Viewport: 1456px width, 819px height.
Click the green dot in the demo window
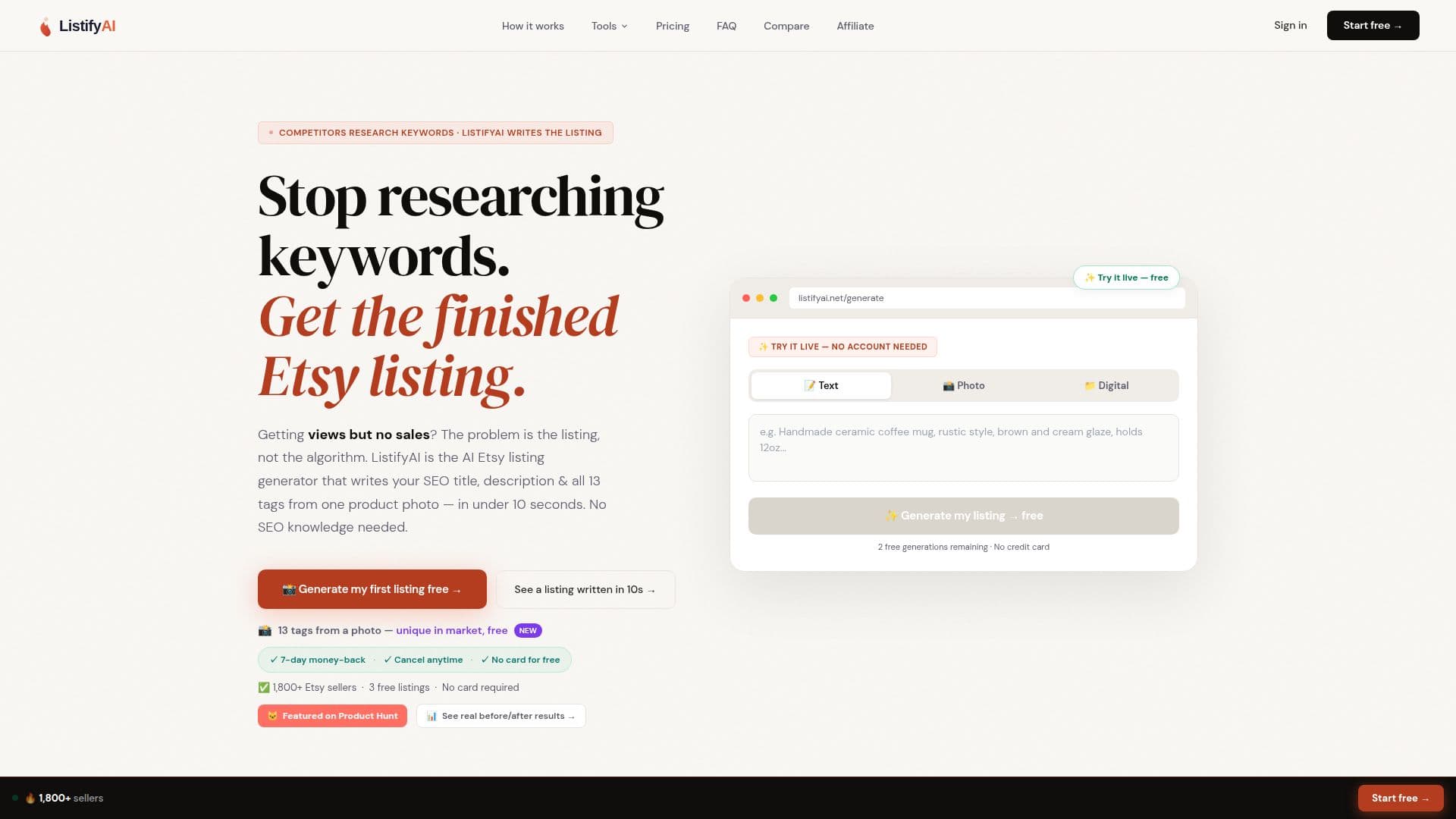click(x=773, y=298)
